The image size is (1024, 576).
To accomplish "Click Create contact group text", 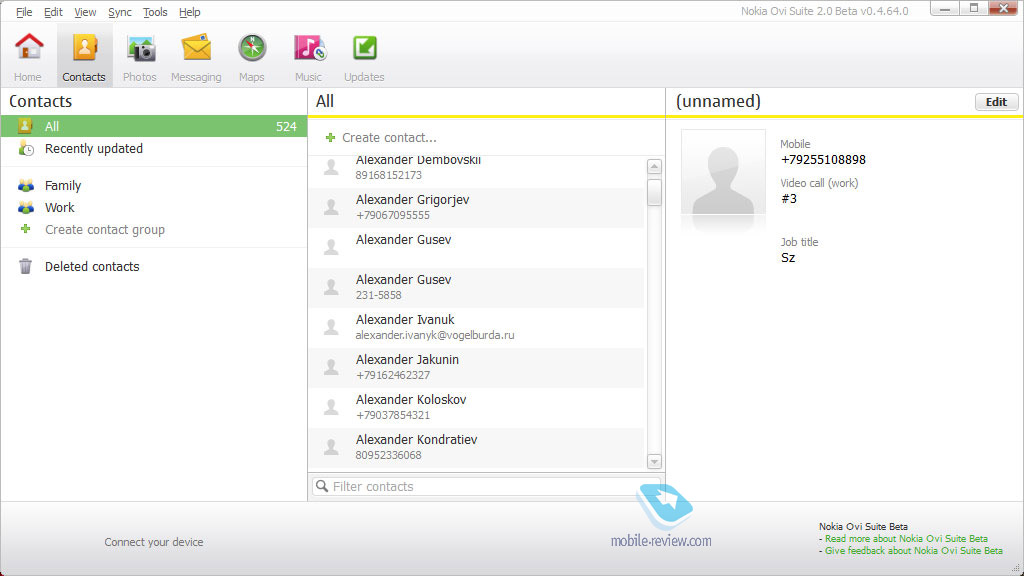I will click(x=104, y=230).
